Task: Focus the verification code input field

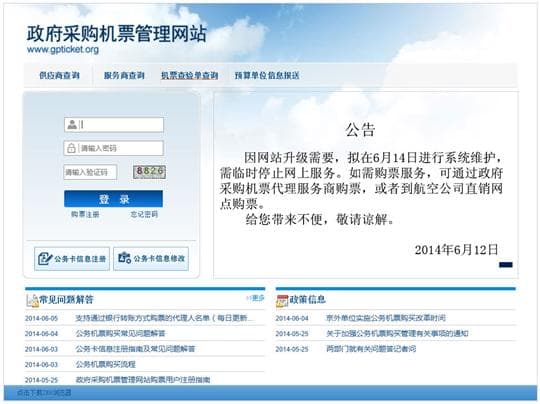Action: tap(90, 172)
